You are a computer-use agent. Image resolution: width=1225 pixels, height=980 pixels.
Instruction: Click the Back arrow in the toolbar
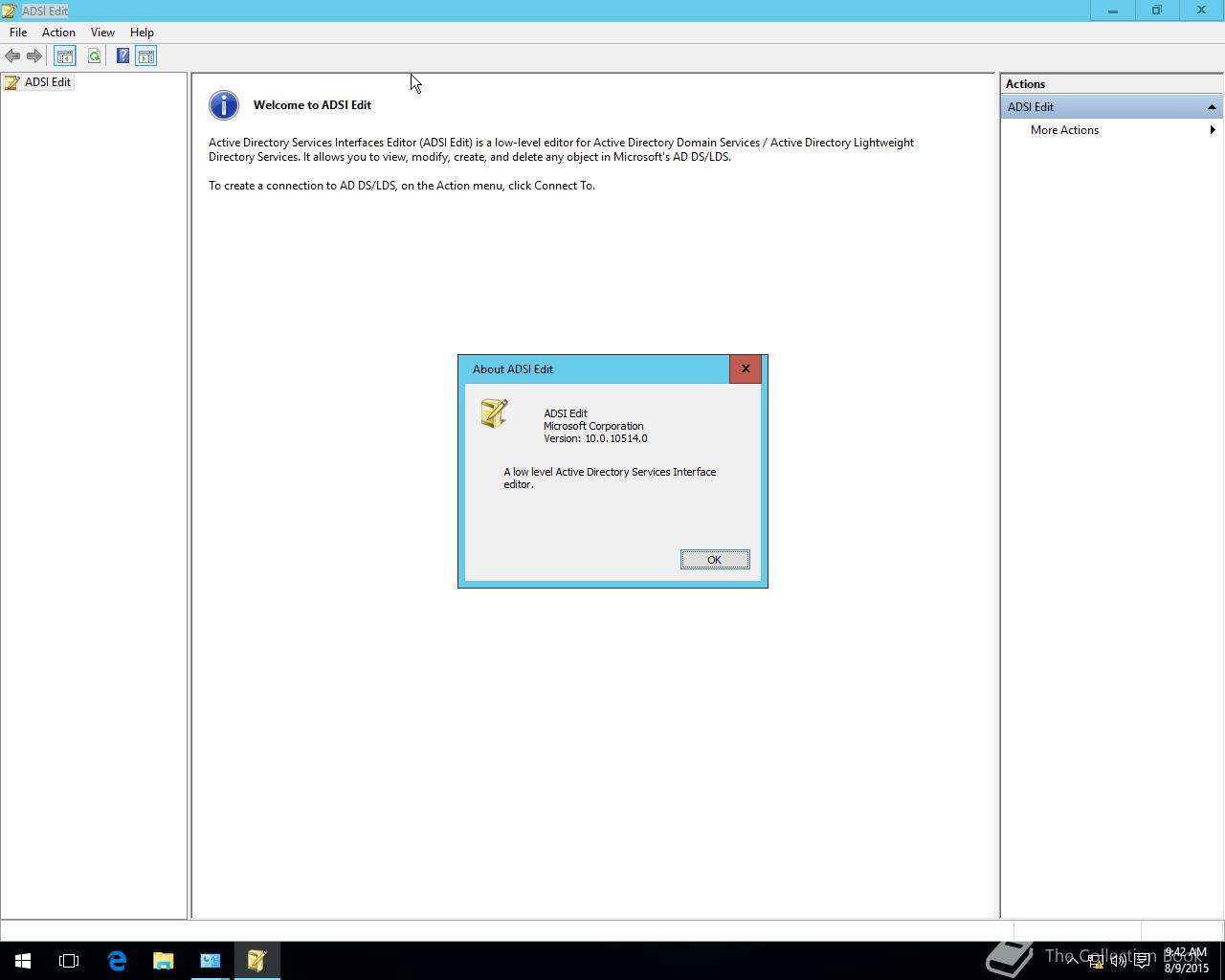coord(12,56)
